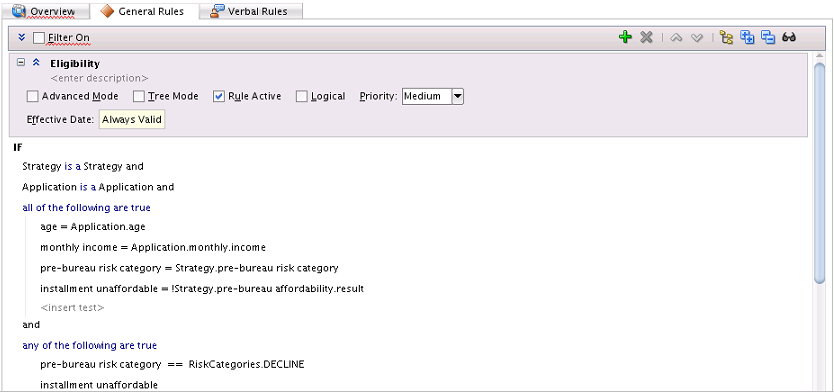834x392 pixels.
Task: Click the RiskCategories.DECLINE condition
Action: click(x=172, y=364)
